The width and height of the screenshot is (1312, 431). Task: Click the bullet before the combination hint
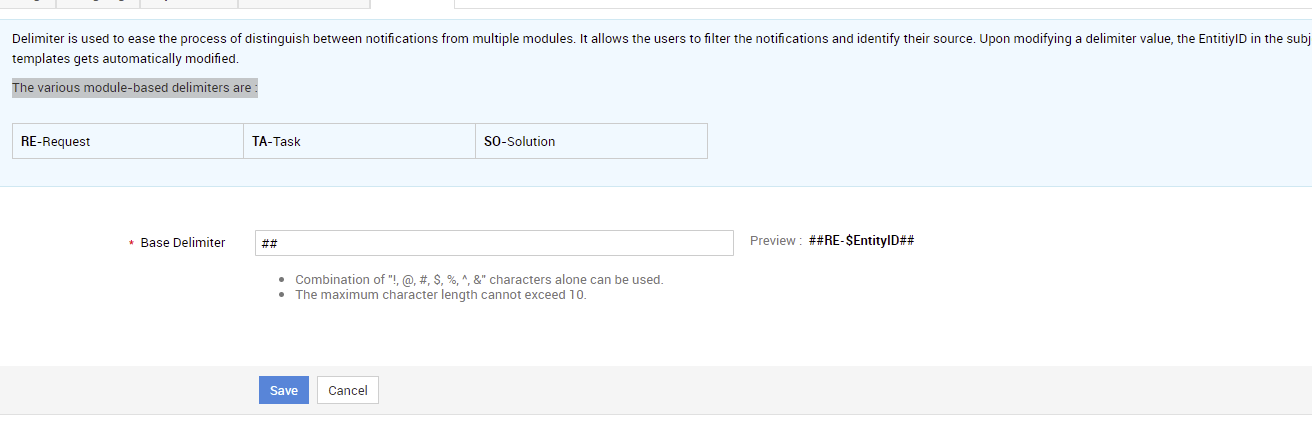285,281
